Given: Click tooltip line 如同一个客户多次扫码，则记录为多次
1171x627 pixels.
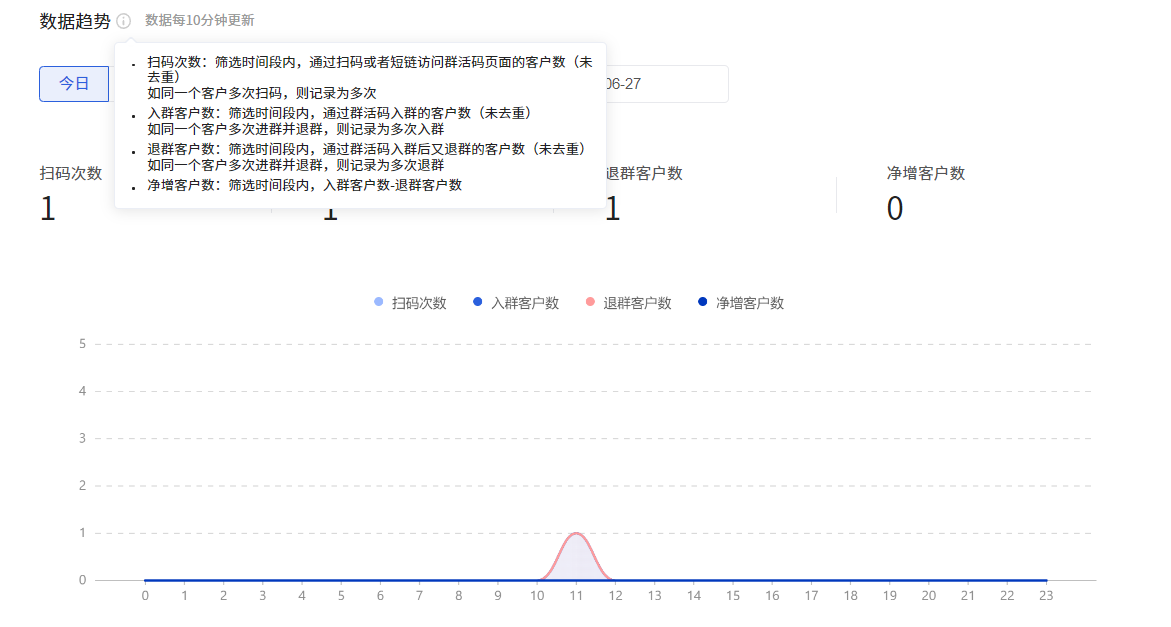Looking at the screenshot, I should [x=262, y=93].
